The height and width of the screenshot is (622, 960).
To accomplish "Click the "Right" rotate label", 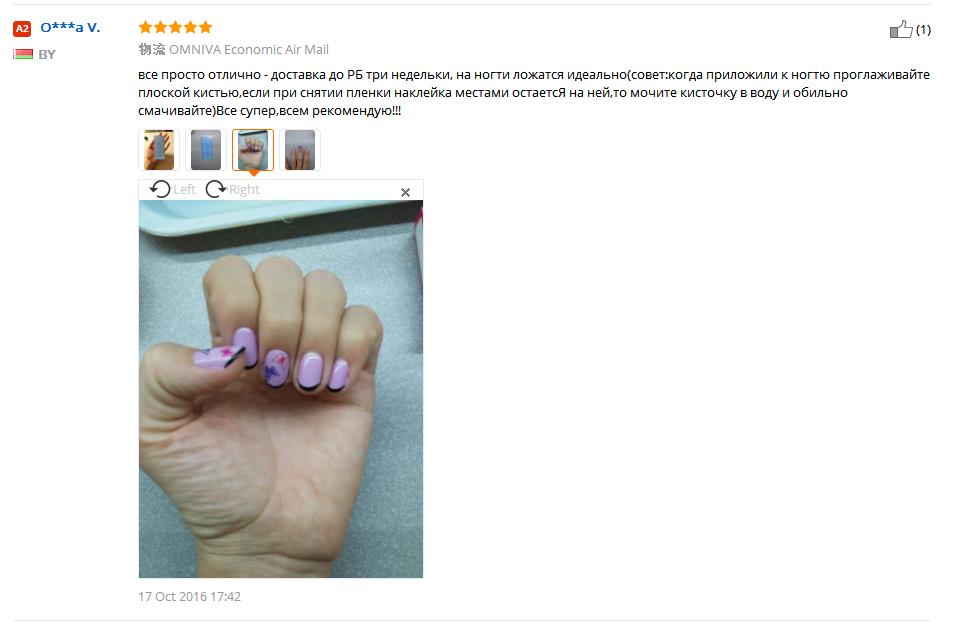I will pyautogui.click(x=244, y=190).
